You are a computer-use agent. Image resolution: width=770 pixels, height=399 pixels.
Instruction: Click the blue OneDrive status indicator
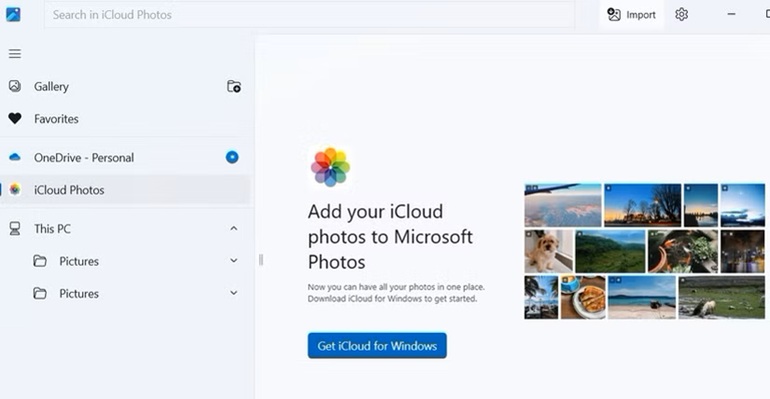coord(232,157)
